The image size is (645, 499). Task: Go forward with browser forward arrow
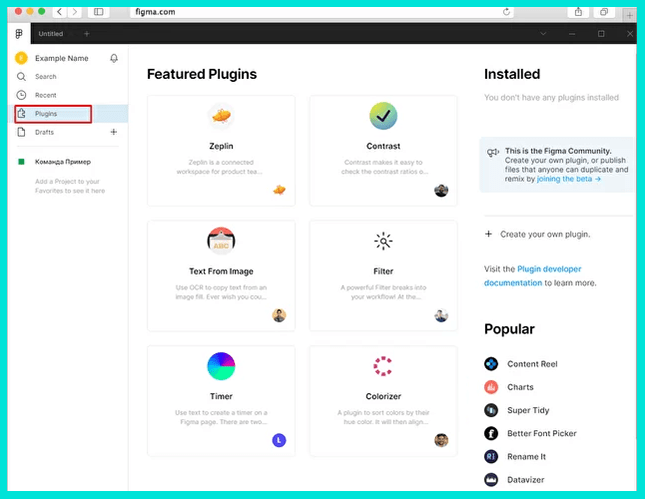[74, 12]
